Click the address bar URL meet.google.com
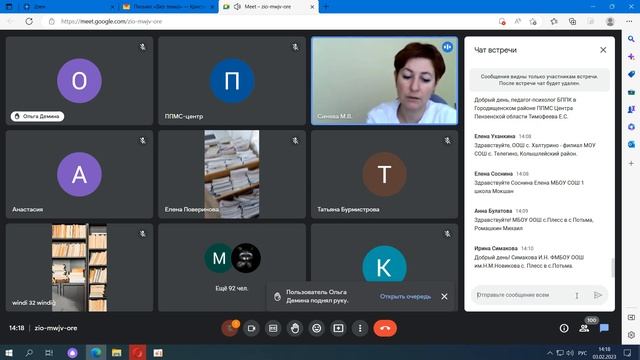Screen dimensions: 640x360 [x=111, y=21]
